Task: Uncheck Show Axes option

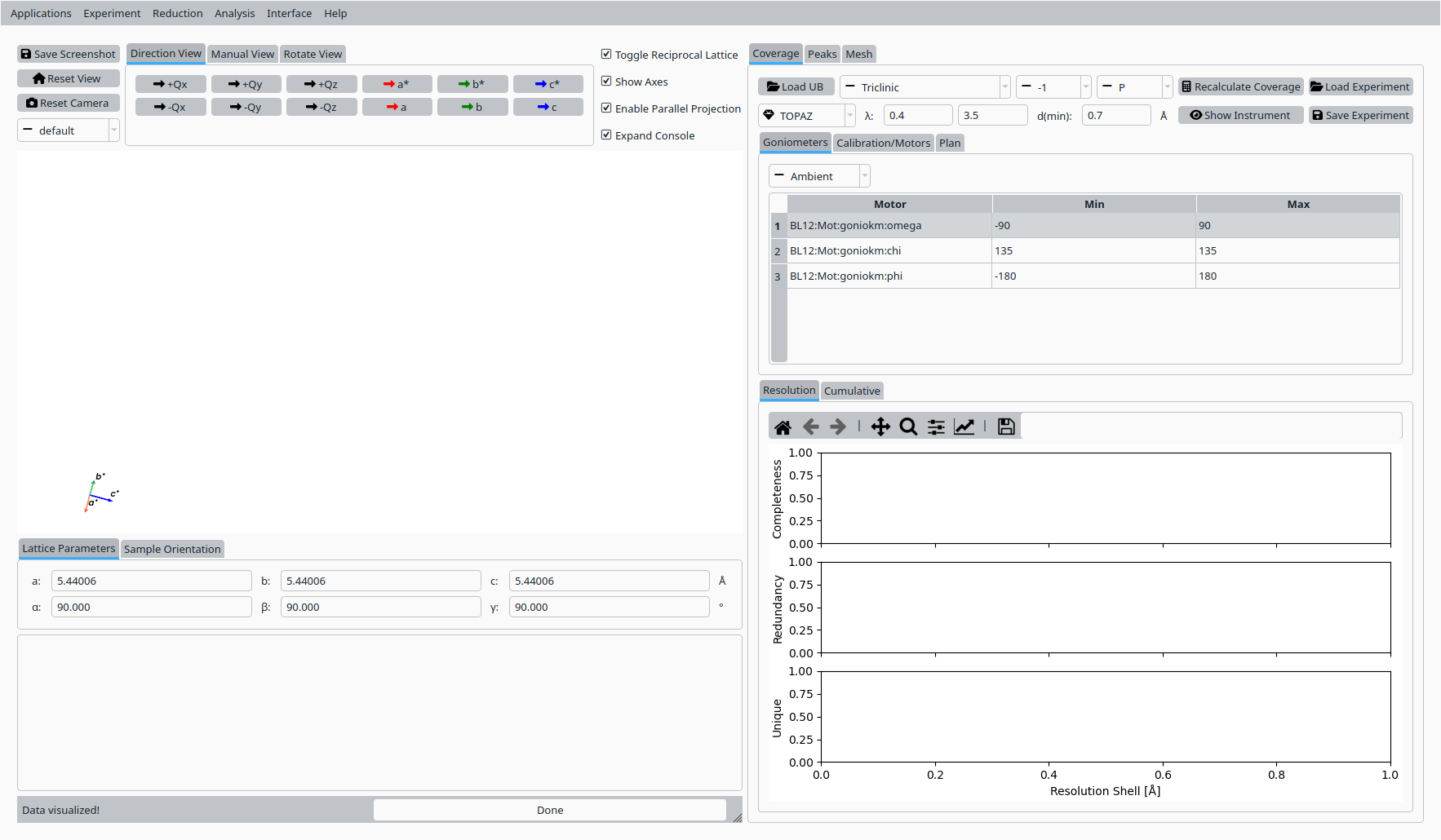Action: point(606,82)
